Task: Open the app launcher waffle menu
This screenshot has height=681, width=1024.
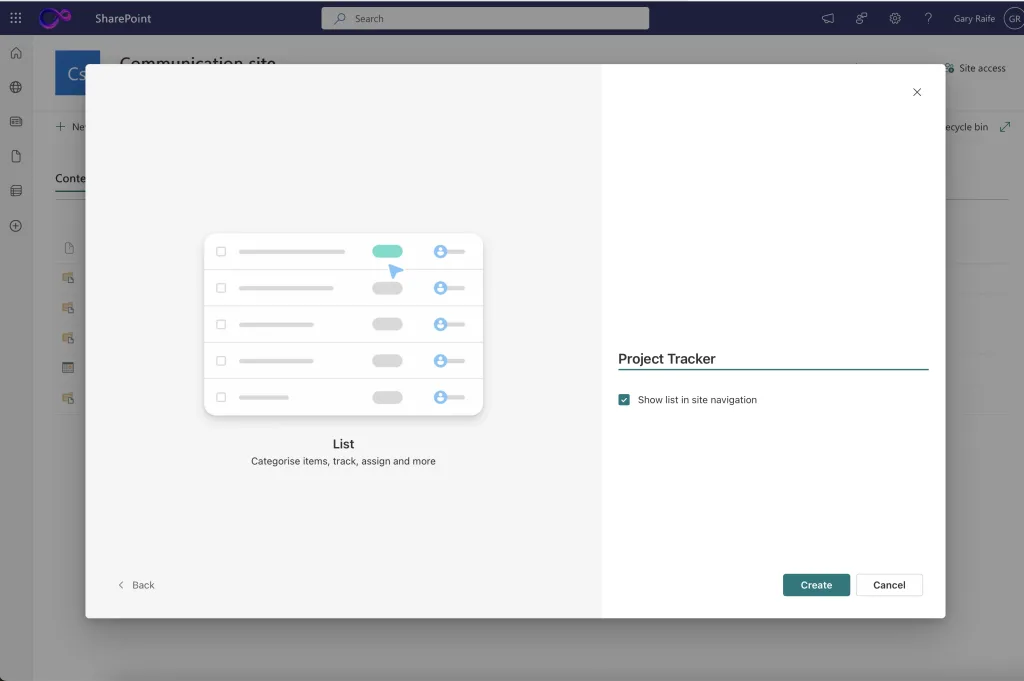Action: coord(16,18)
